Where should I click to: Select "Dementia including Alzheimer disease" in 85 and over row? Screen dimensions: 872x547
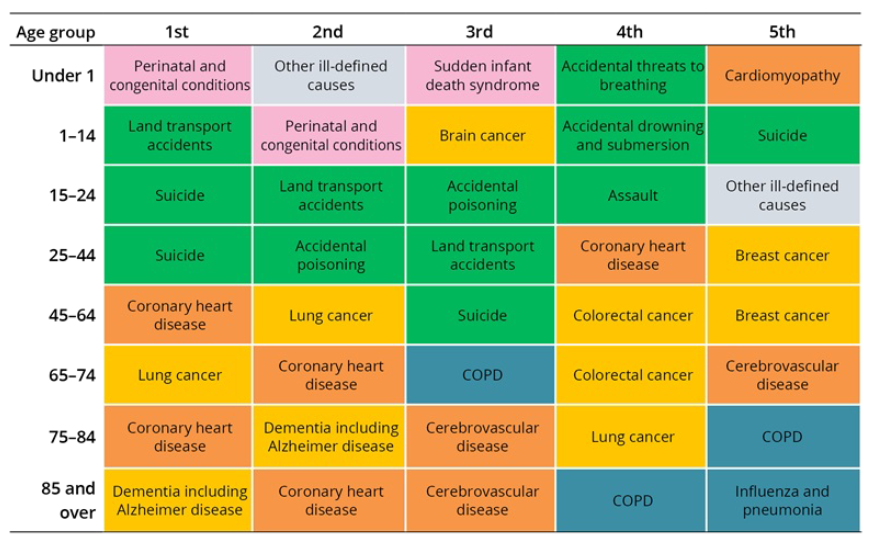[x=179, y=501]
